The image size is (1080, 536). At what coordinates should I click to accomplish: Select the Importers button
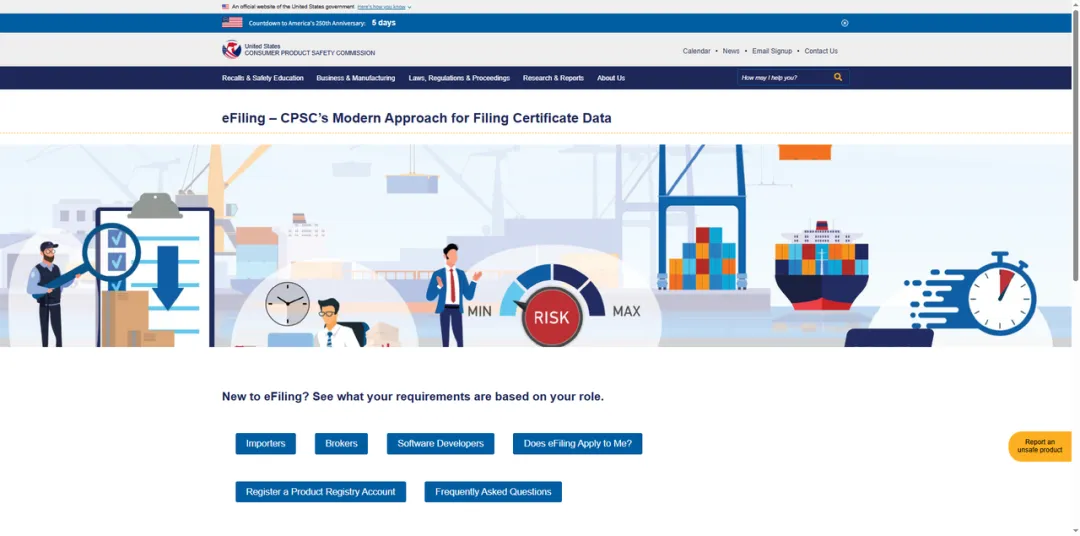click(x=265, y=444)
